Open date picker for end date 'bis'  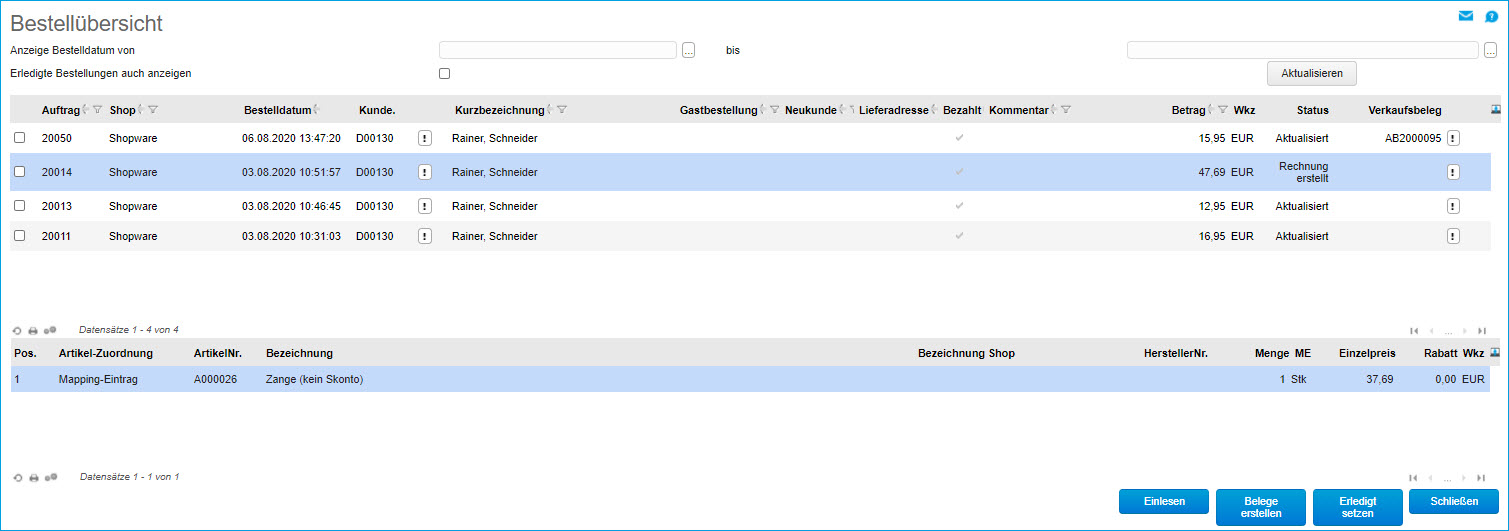click(x=1490, y=50)
